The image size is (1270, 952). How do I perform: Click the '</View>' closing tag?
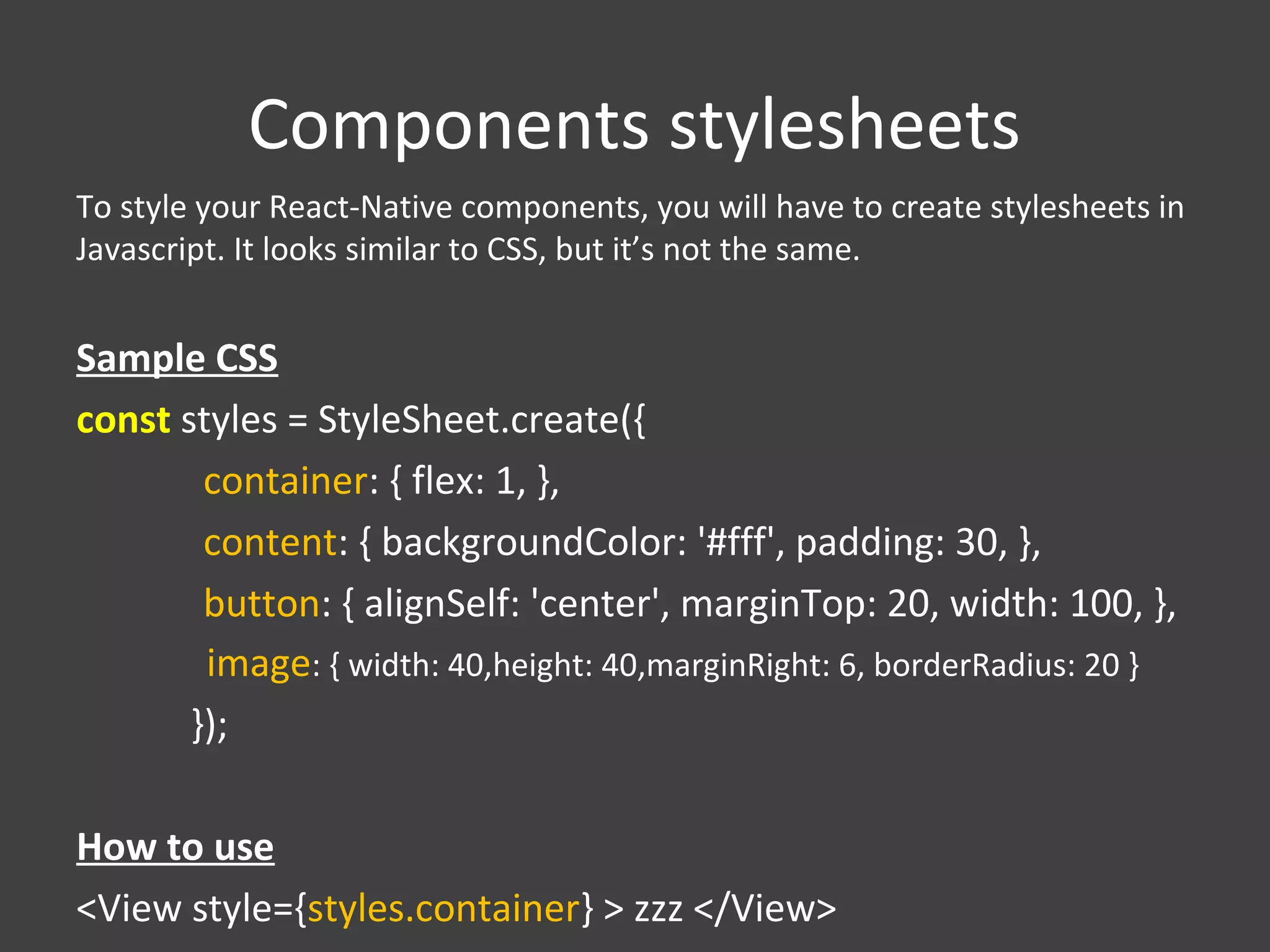[x=765, y=909]
